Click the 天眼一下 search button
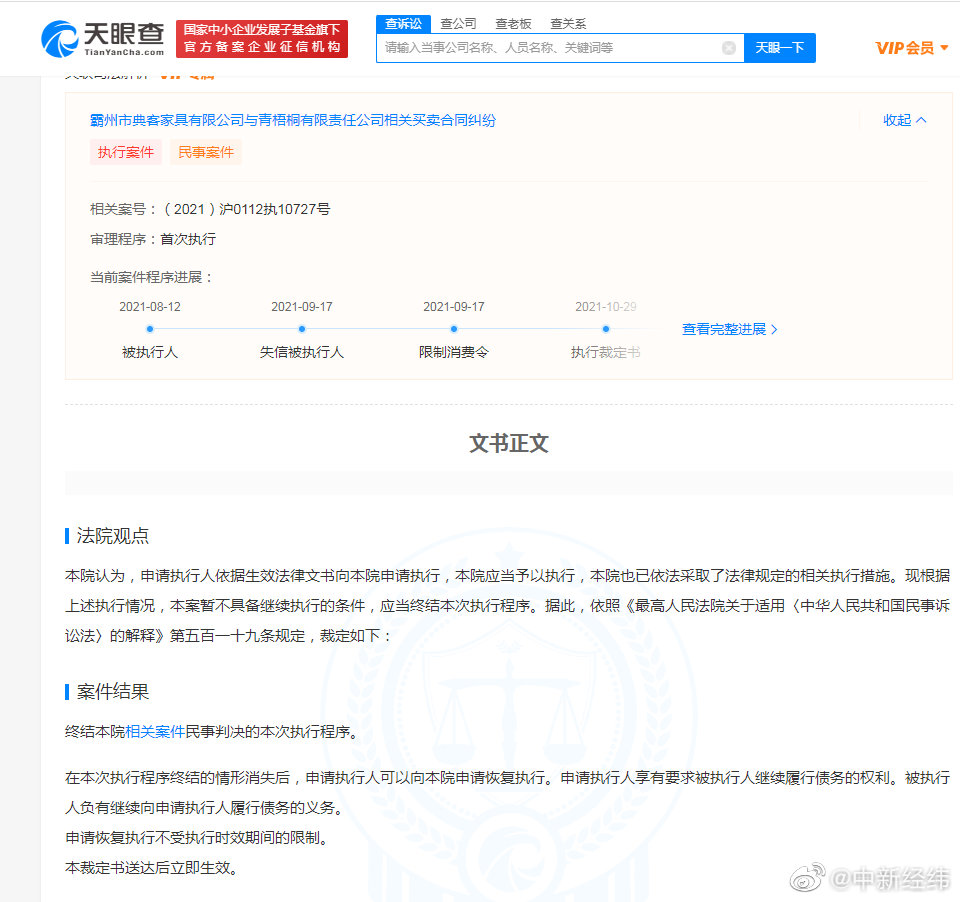This screenshot has height=902, width=960. coord(779,47)
